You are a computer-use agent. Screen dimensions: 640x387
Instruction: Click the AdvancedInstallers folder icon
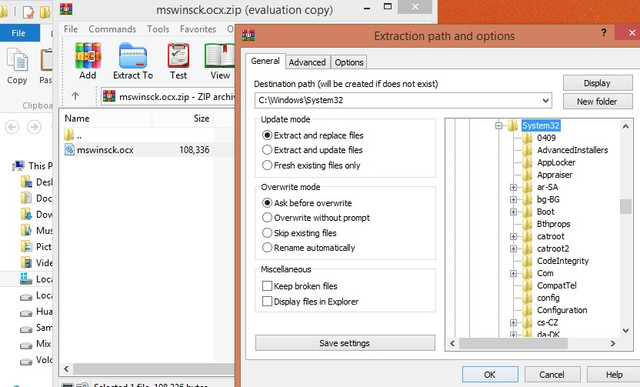[x=527, y=150]
